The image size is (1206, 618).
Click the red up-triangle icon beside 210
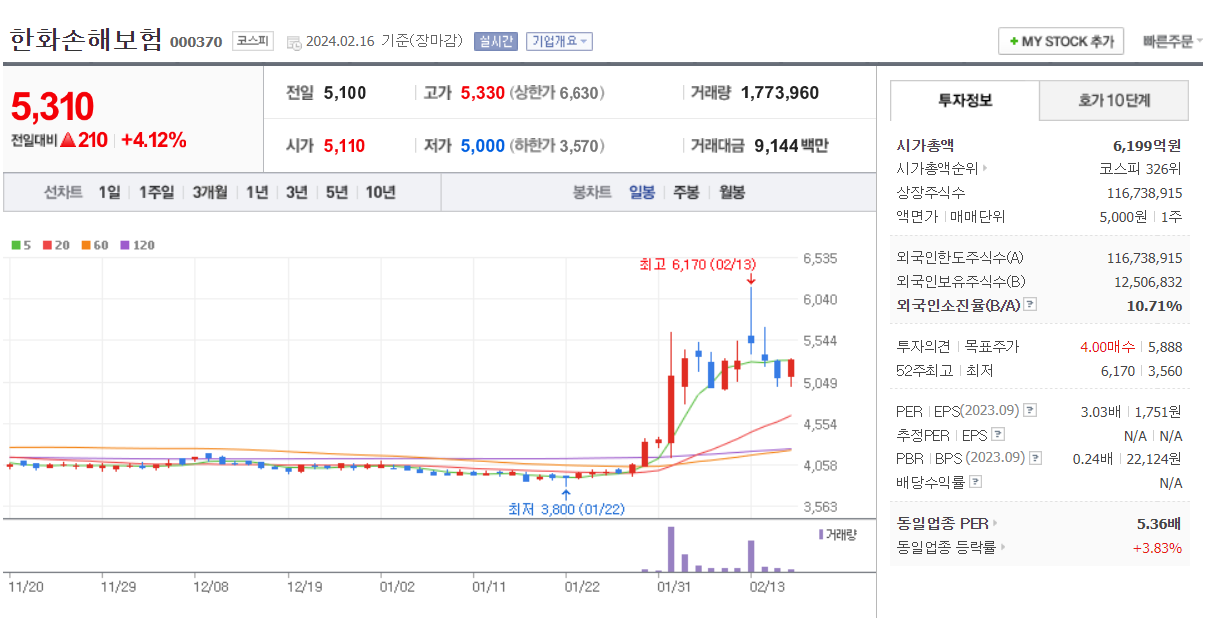coord(68,140)
